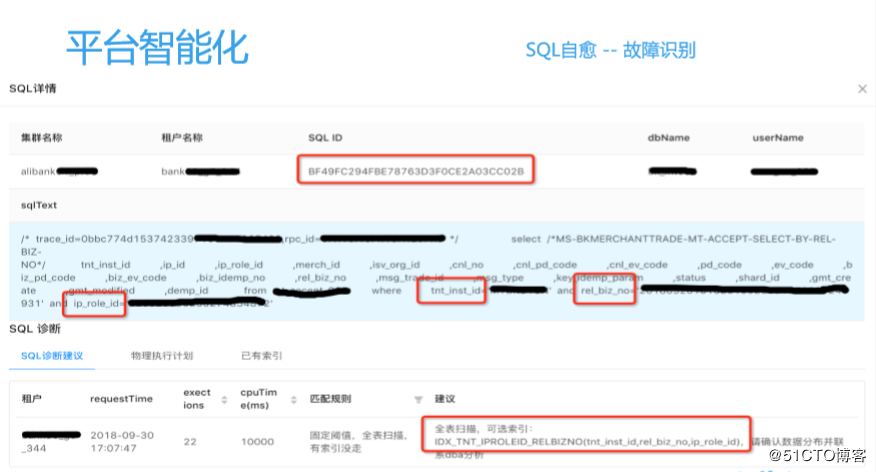Open the 物理执行计划 tab
The image size is (876, 472).
pyautogui.click(x=162, y=356)
